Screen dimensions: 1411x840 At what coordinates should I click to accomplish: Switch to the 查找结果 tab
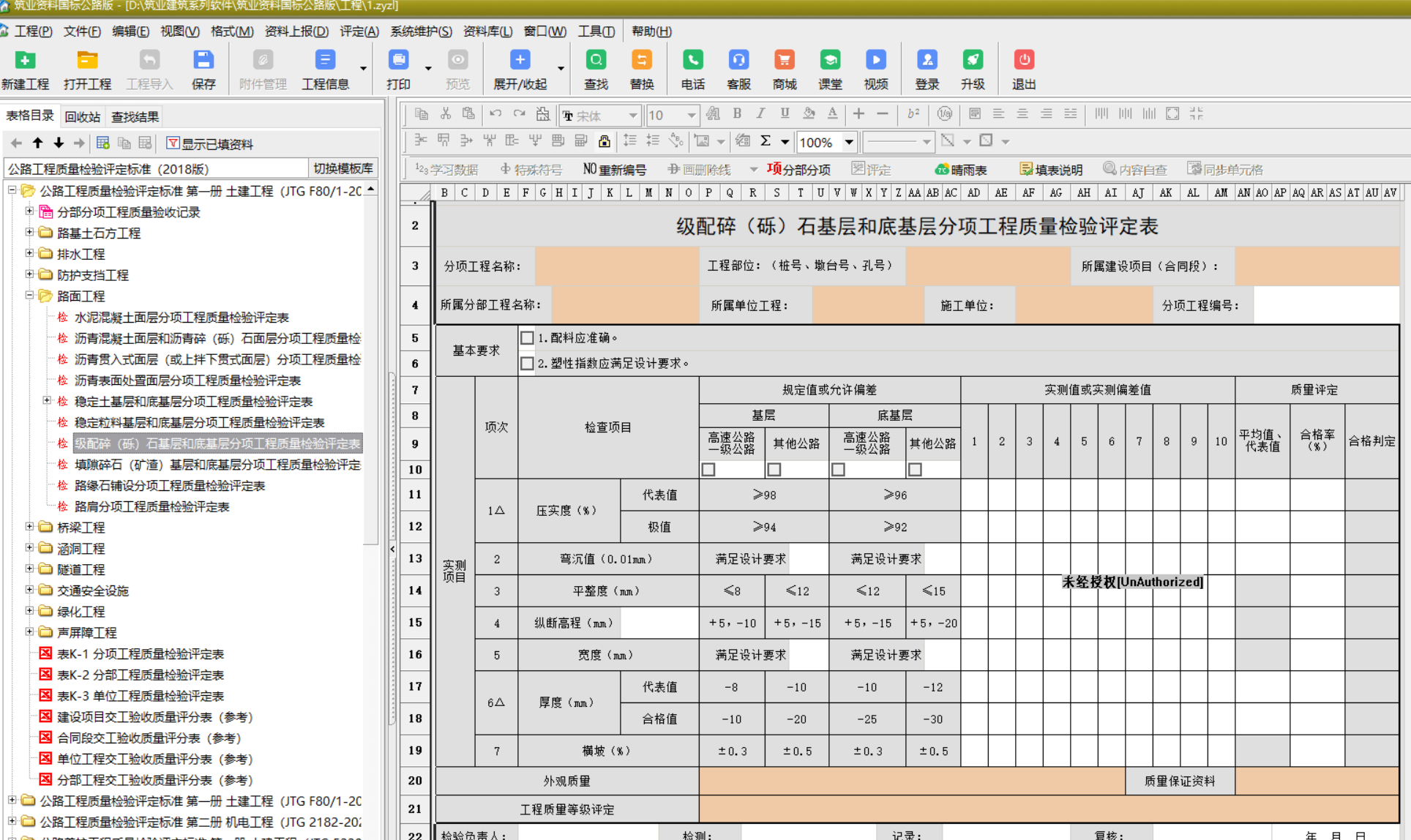[x=135, y=116]
